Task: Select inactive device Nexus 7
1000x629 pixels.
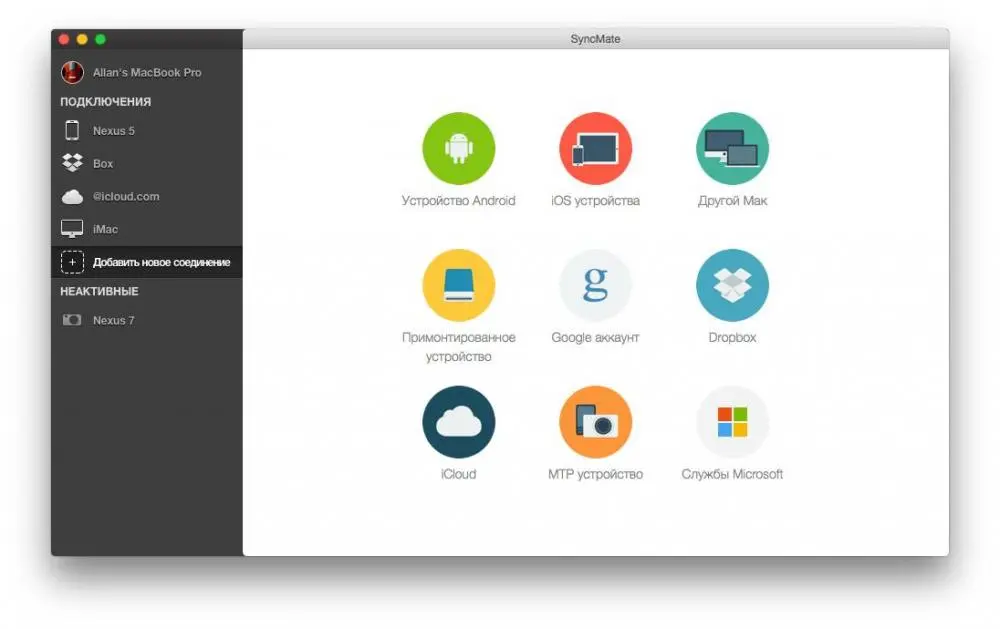Action: 147,320
